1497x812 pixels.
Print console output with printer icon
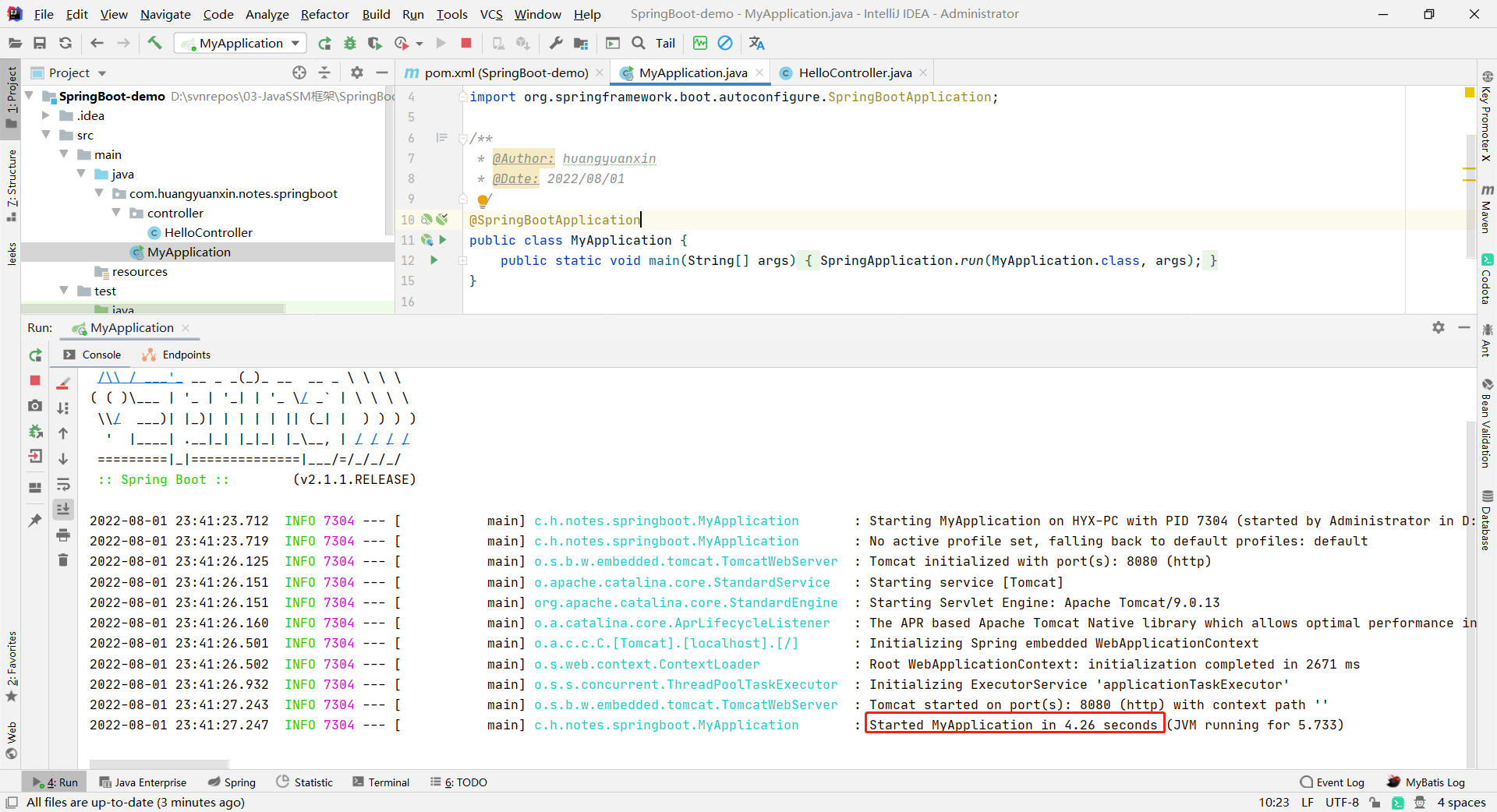click(x=63, y=535)
